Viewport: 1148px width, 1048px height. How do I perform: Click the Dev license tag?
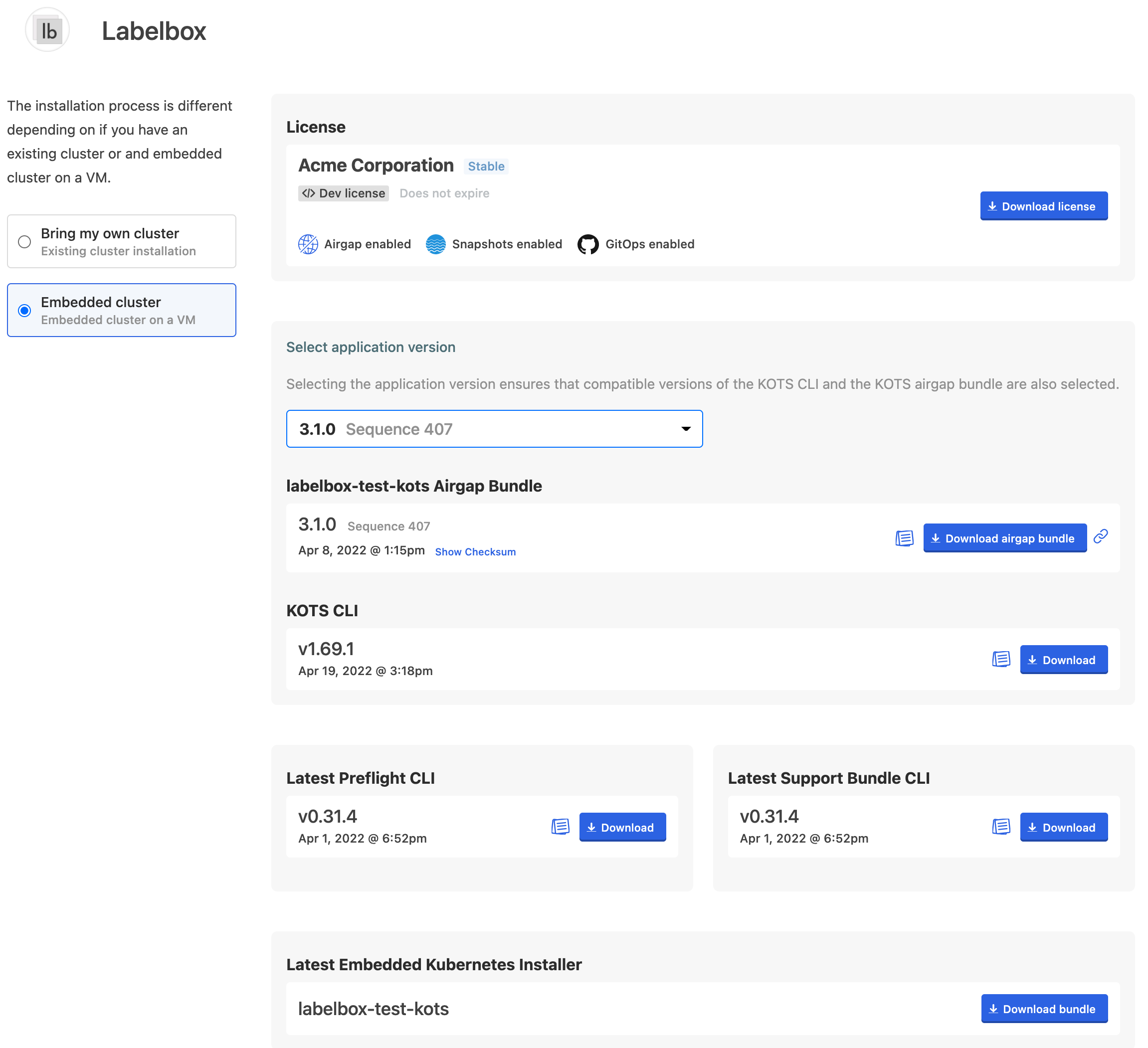pos(344,193)
